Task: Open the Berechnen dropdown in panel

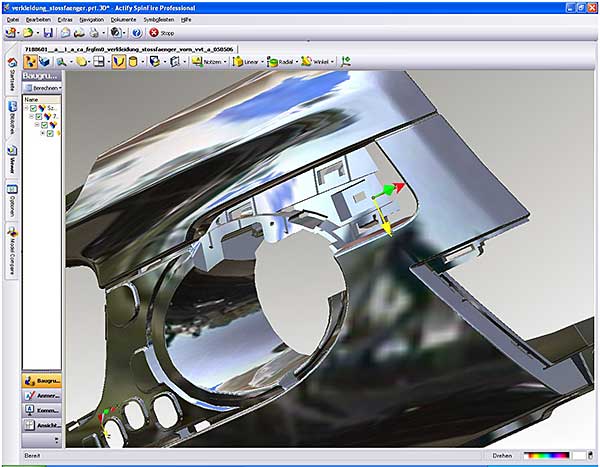Action: coord(43,88)
